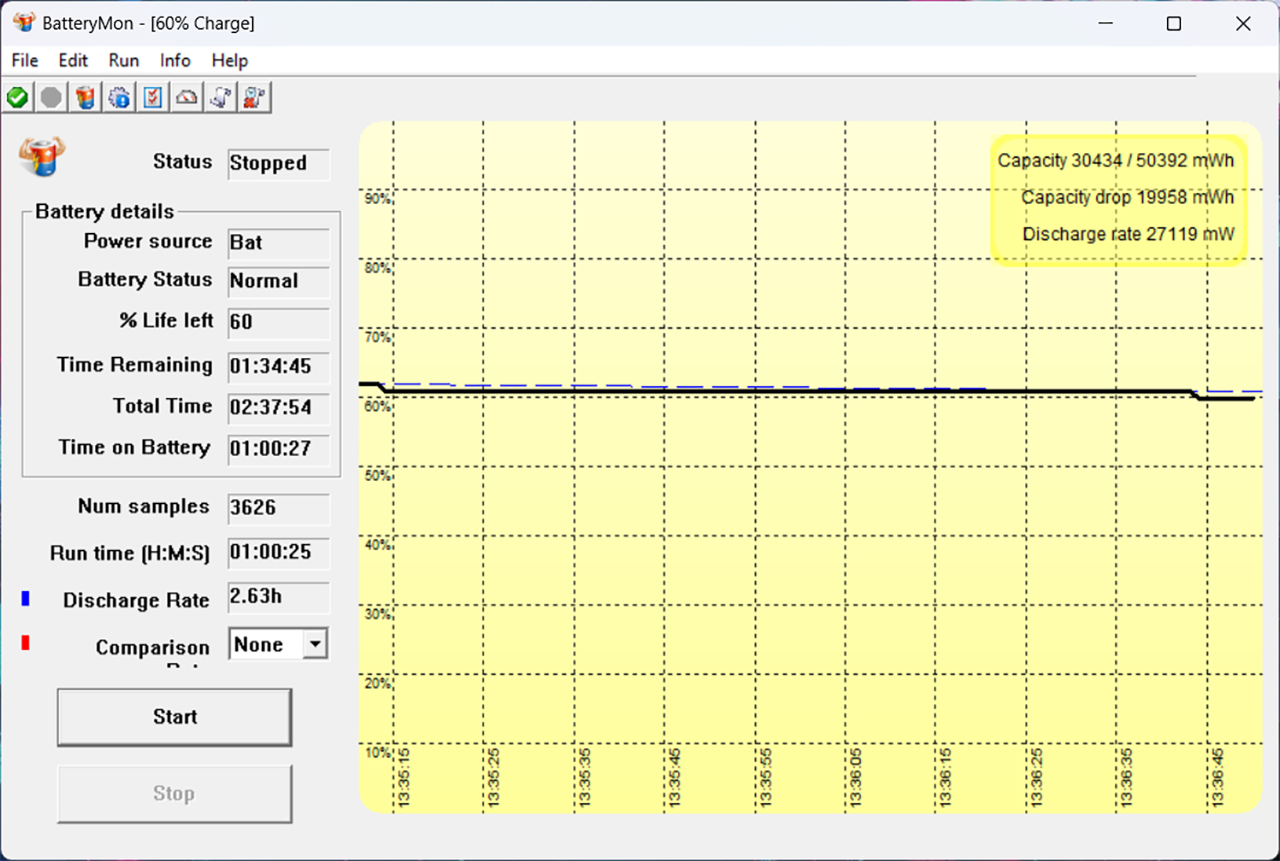Open the Help menu

click(229, 60)
